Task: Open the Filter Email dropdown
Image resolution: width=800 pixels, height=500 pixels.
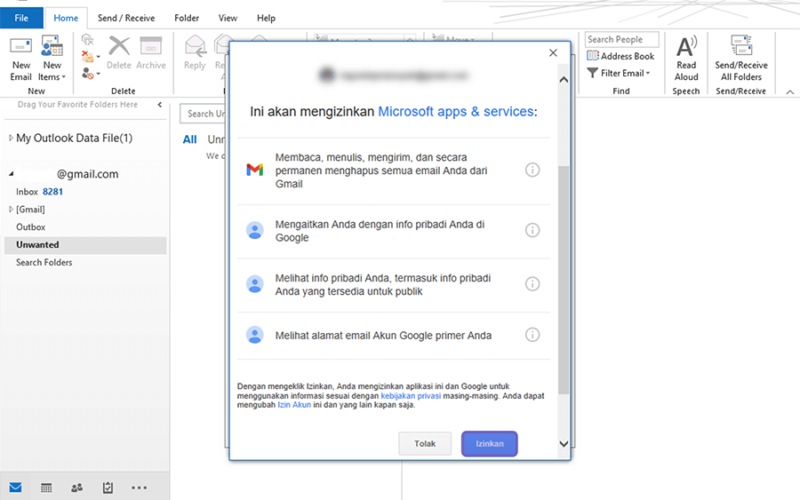Action: click(618, 73)
